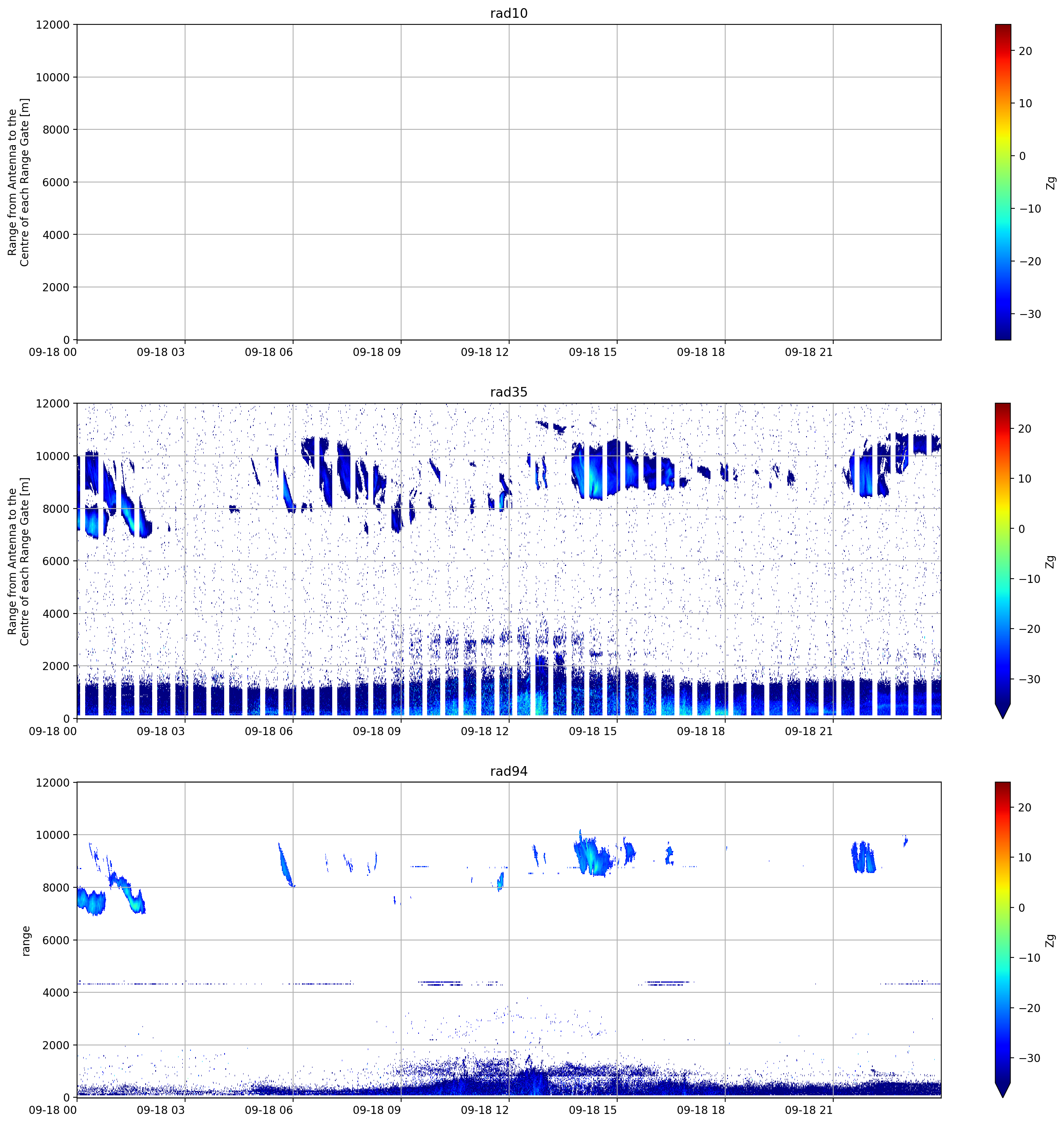Click the "6000" y-tick on rad10 plot

coord(56,183)
